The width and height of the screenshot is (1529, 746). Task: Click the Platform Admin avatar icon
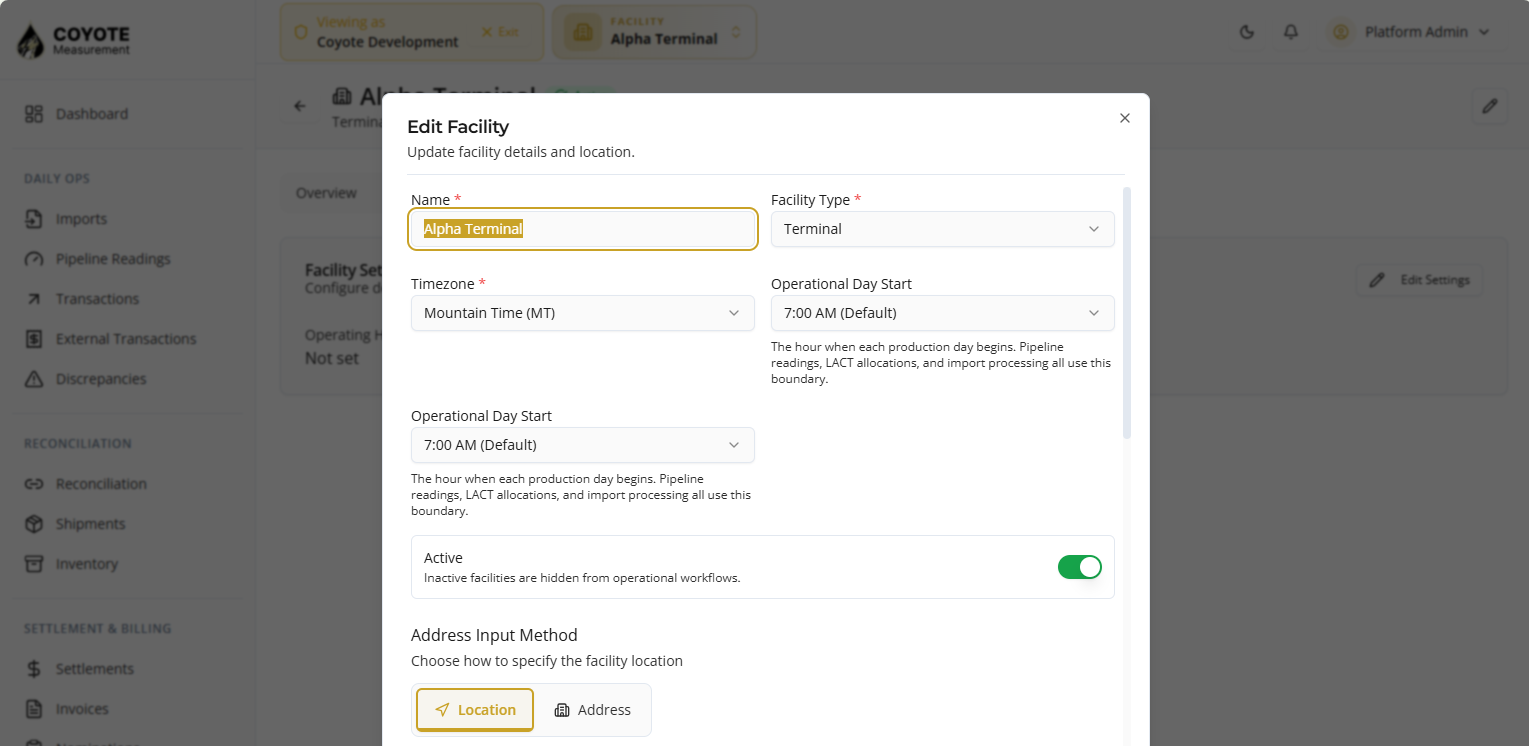[1340, 32]
